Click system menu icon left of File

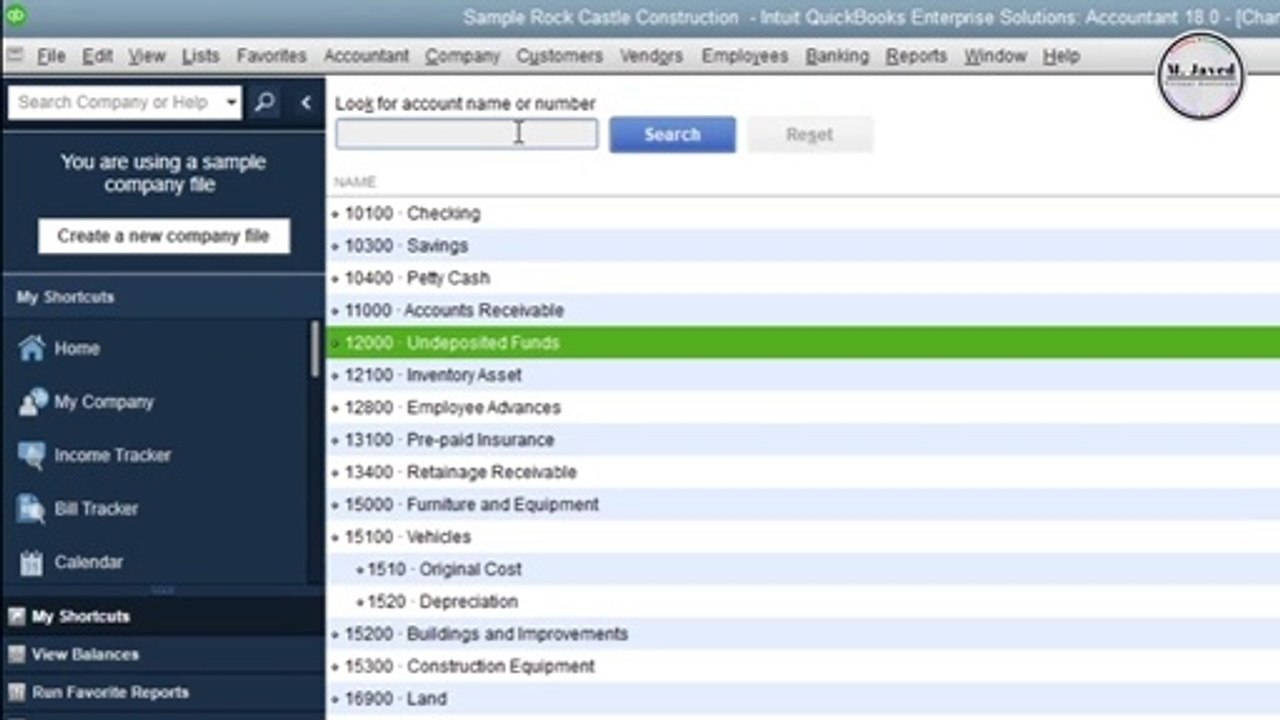point(14,56)
